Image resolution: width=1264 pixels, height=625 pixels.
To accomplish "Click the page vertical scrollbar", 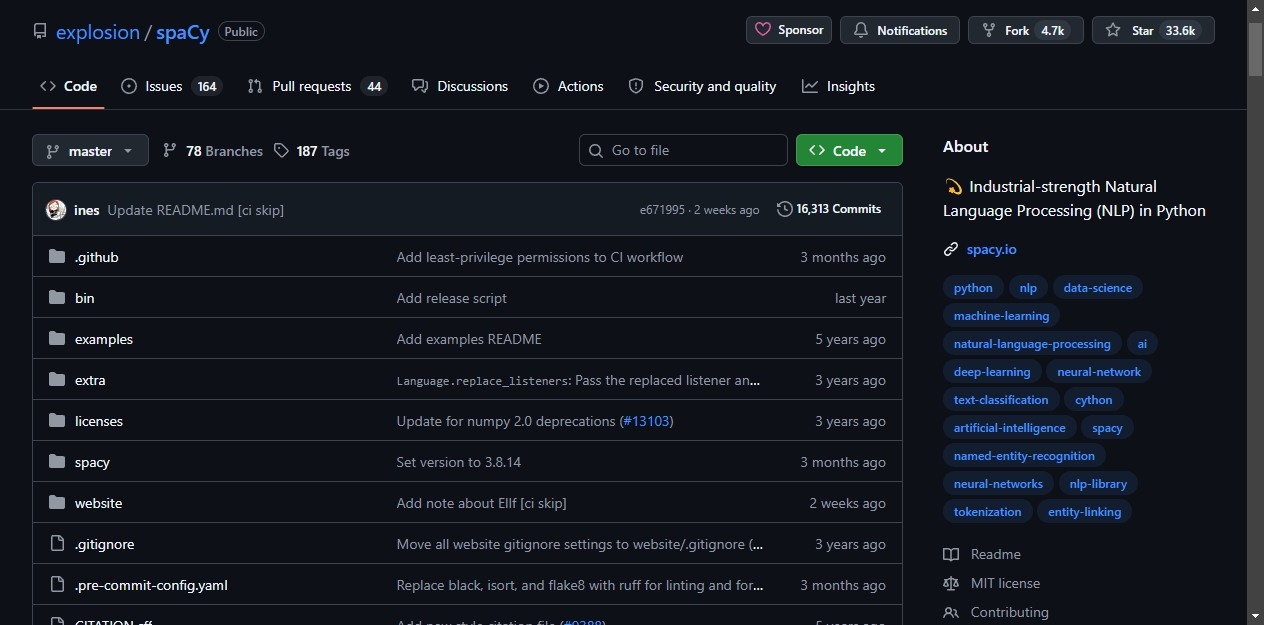I will pyautogui.click(x=1255, y=312).
